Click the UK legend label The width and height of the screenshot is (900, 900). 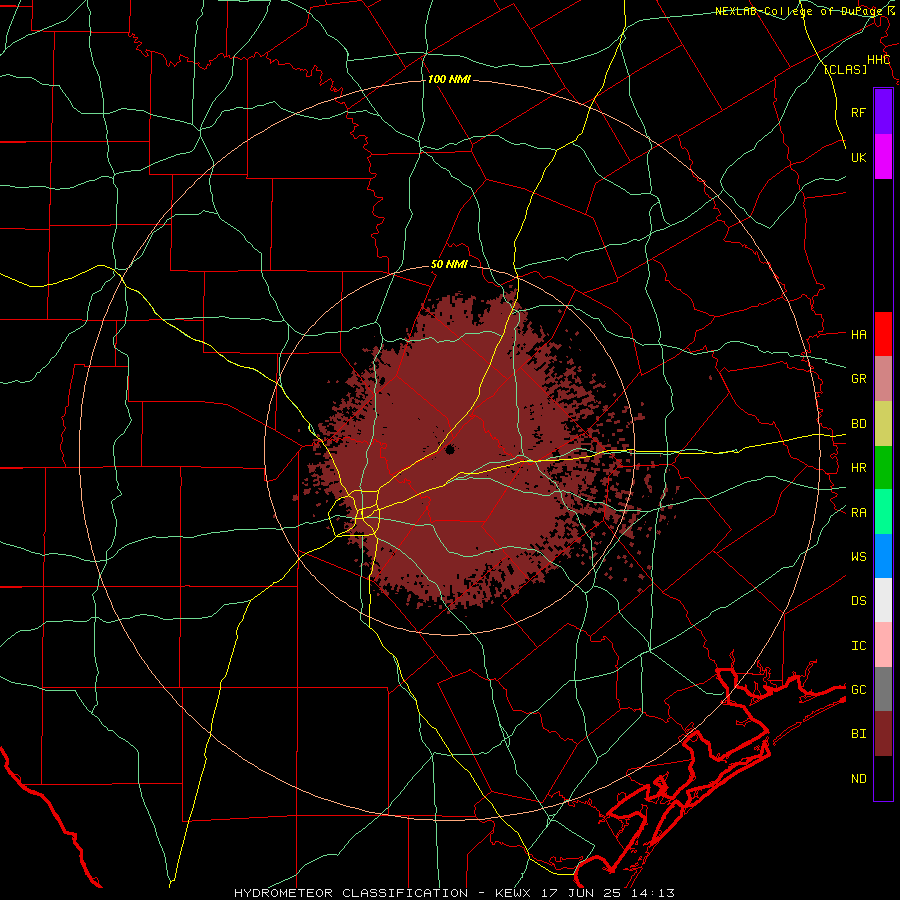[x=858, y=157]
